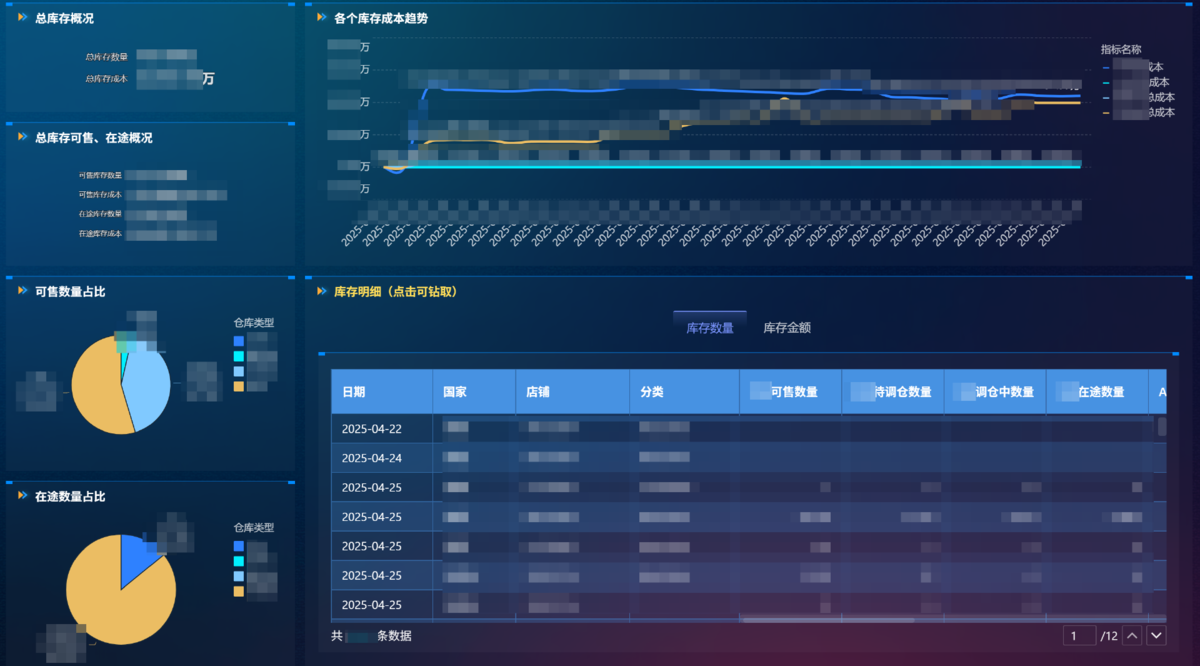Click the page number input box
The image size is (1200, 666).
pos(1079,635)
